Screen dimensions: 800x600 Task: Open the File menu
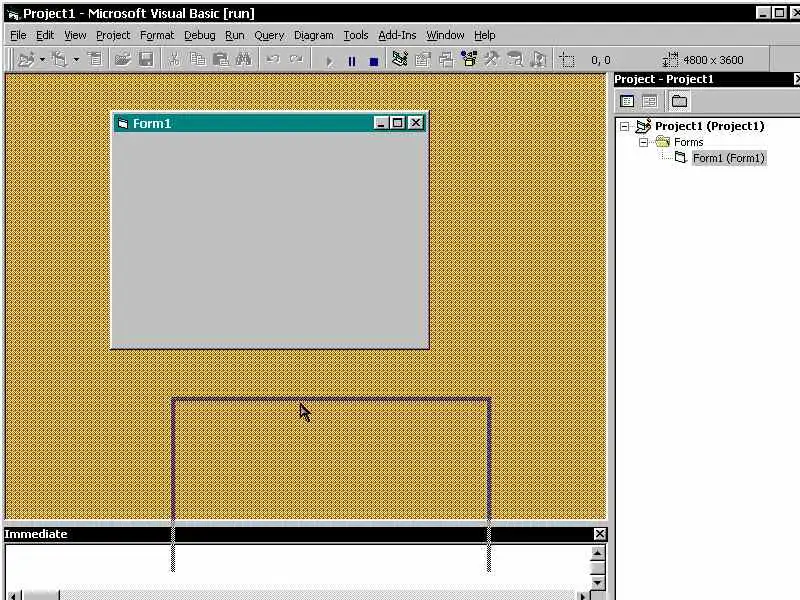tap(18, 35)
